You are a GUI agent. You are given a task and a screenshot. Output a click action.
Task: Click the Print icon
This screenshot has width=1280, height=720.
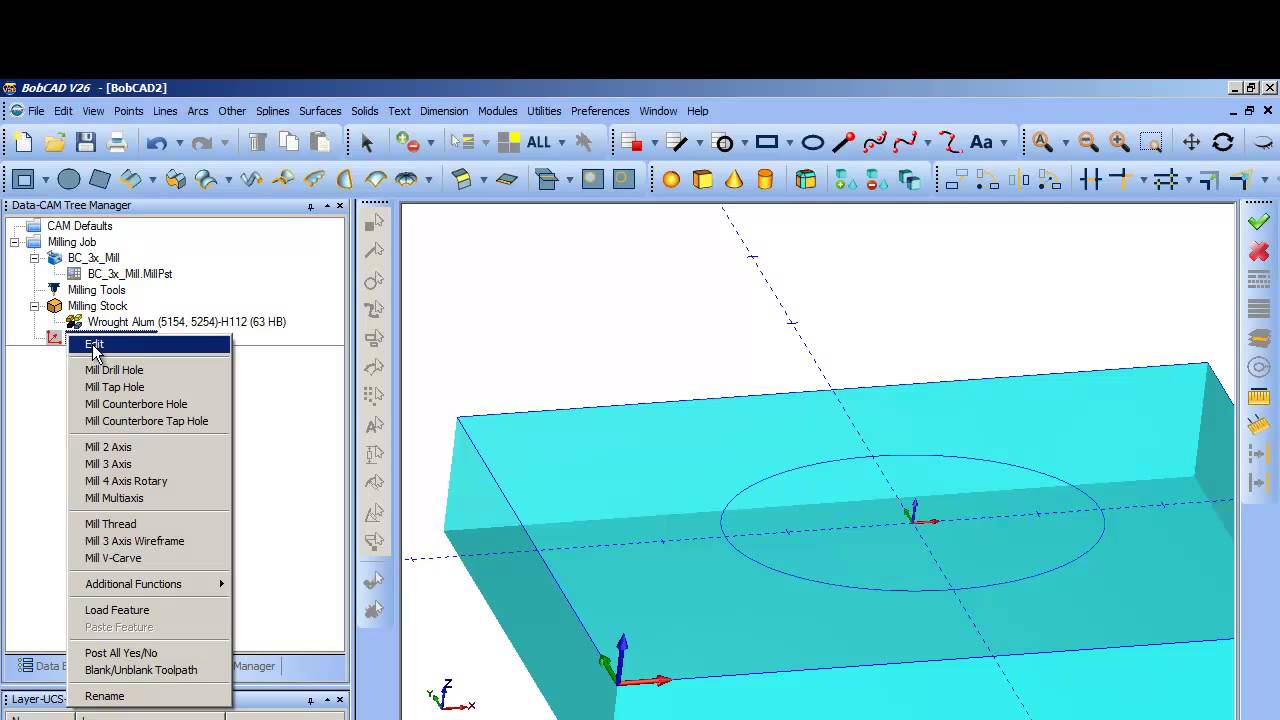click(116, 142)
